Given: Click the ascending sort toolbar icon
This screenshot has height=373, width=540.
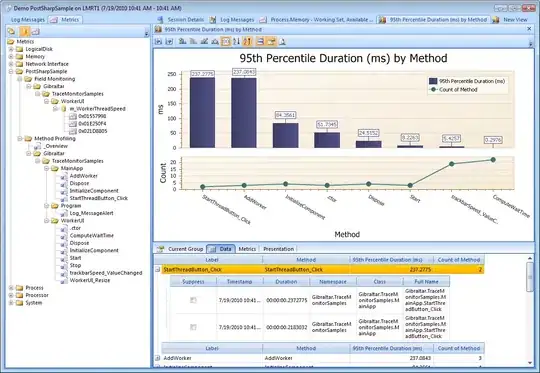Looking at the screenshot, I should point(236,42).
